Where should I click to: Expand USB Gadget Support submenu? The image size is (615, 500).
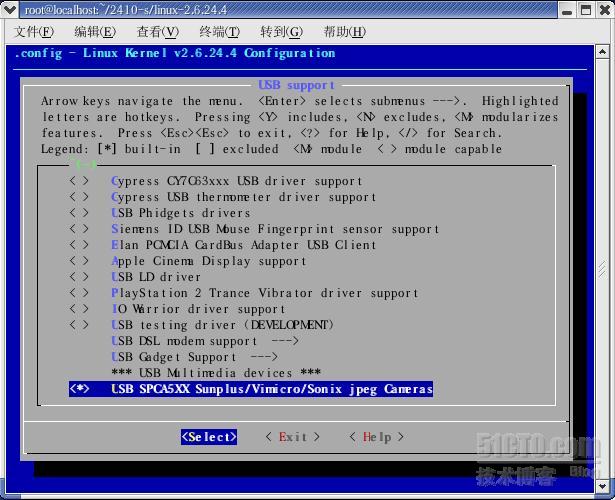coord(195,357)
